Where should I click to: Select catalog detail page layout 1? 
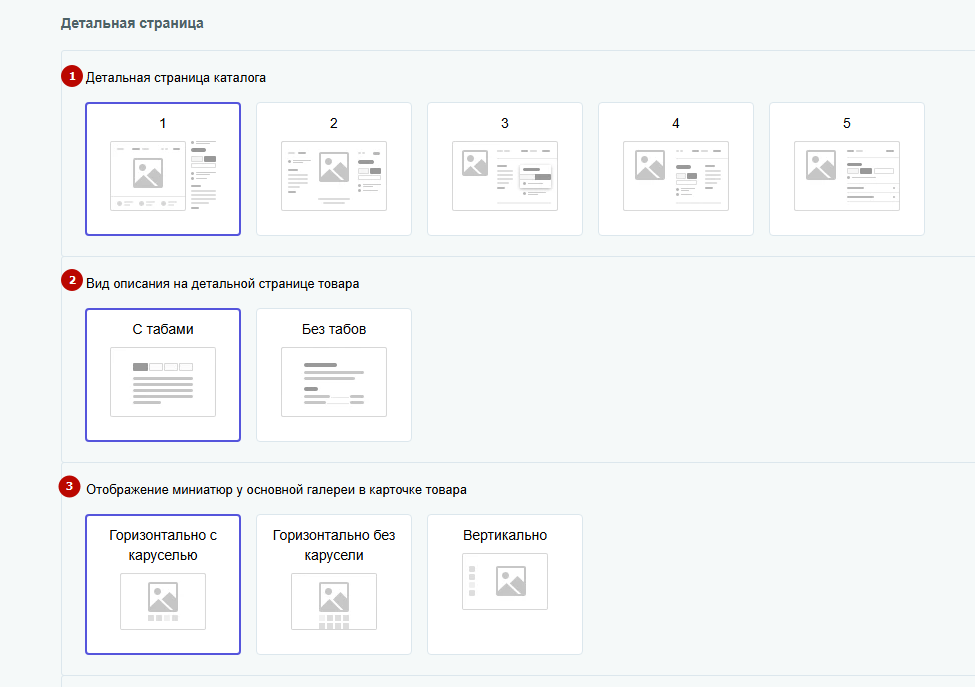(163, 169)
